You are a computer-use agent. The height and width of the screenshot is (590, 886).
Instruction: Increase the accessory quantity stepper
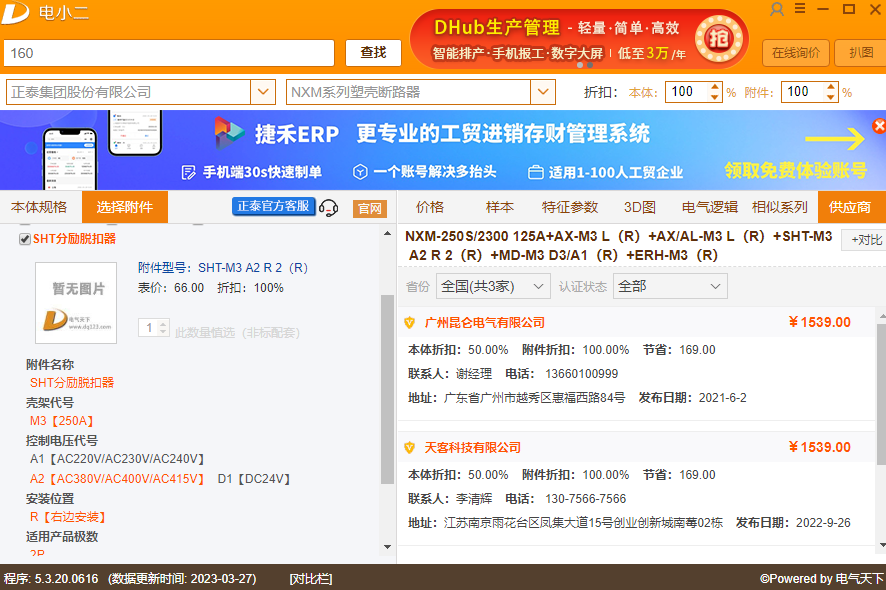point(163,324)
